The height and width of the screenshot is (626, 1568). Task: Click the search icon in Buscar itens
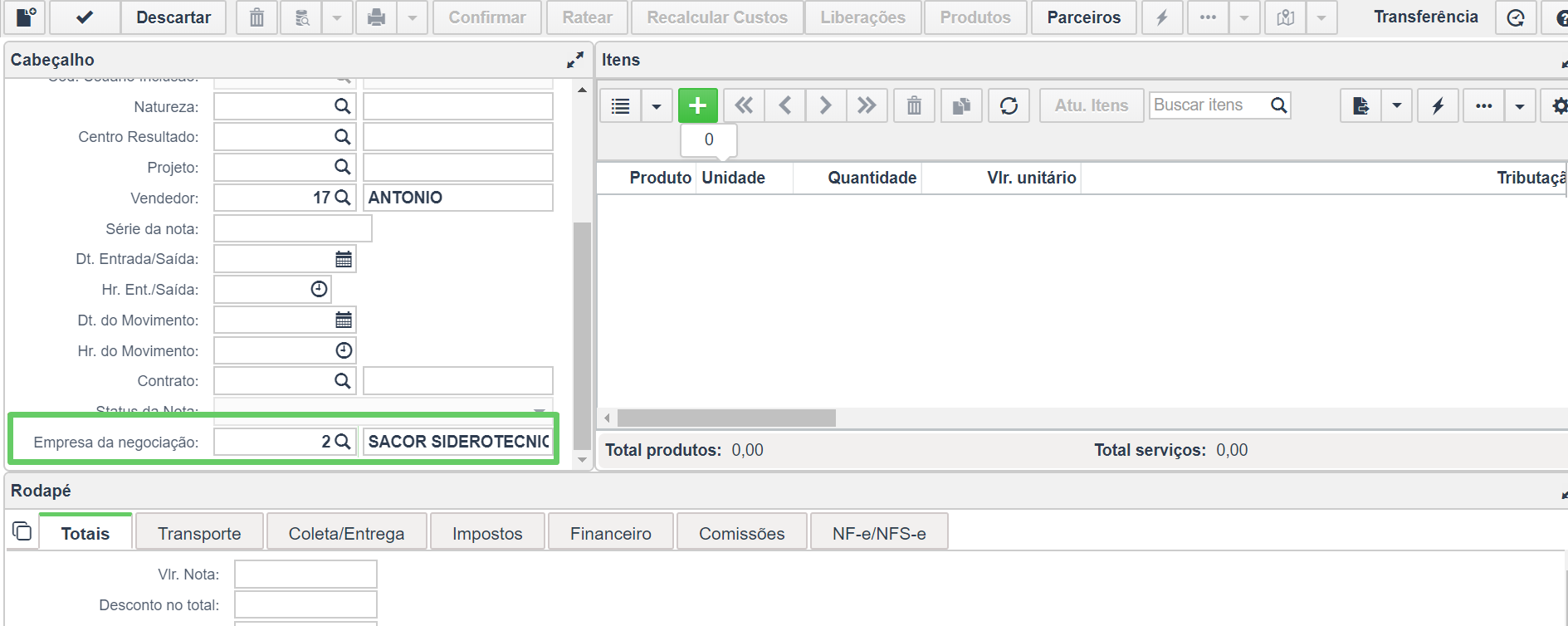coord(1278,105)
